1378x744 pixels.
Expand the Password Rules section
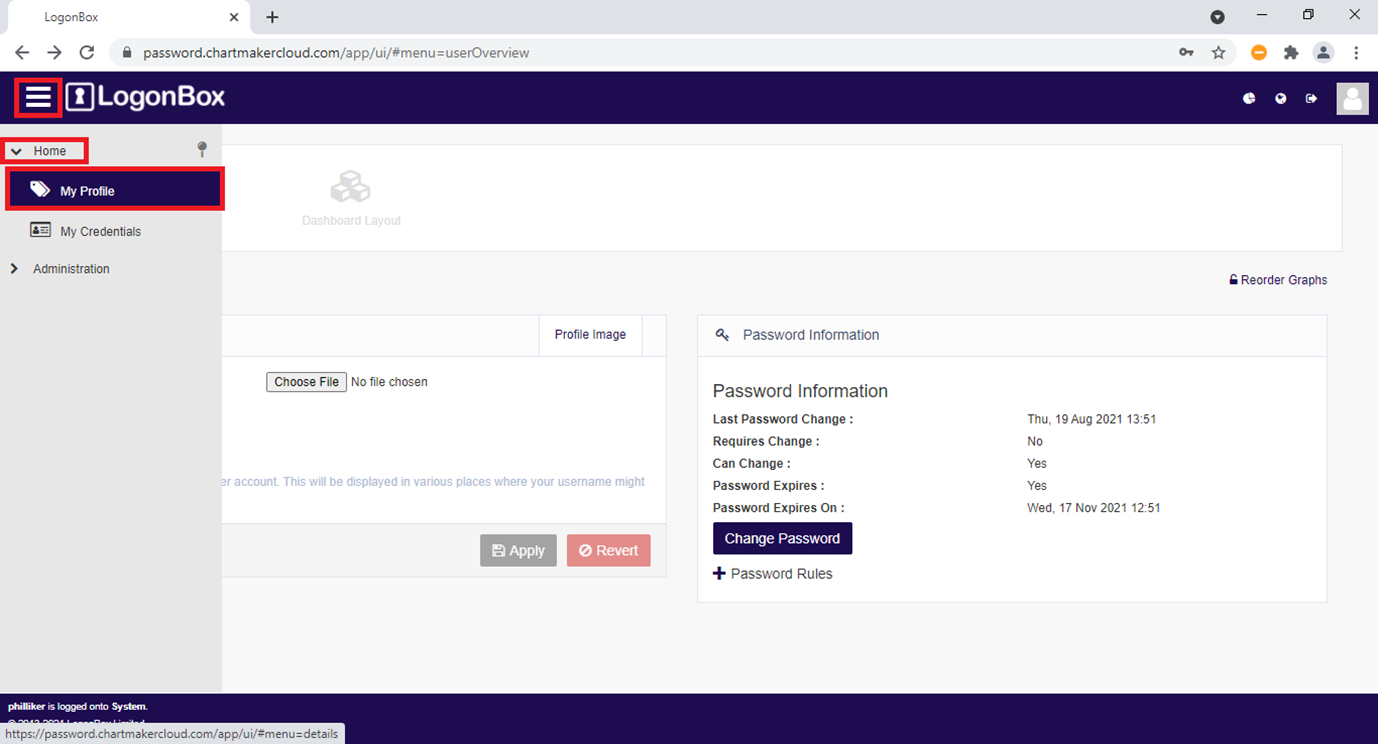point(773,574)
